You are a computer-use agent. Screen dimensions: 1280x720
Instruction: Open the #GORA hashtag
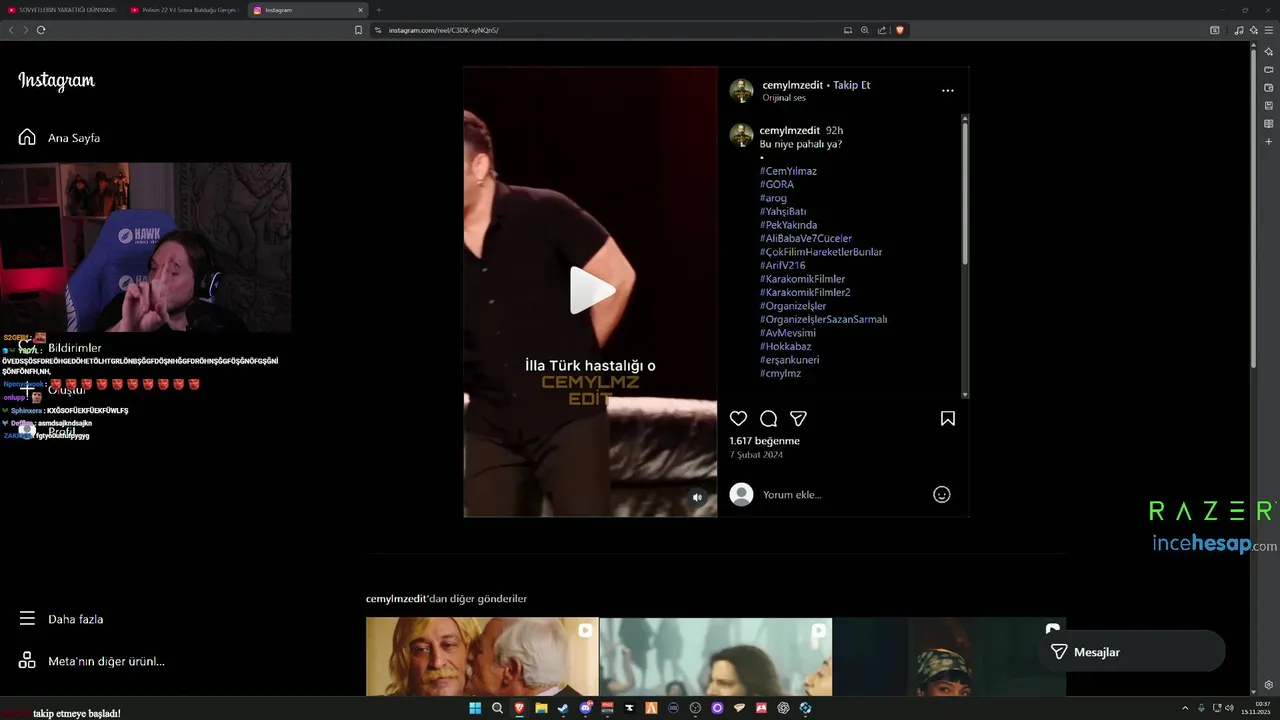coord(776,184)
